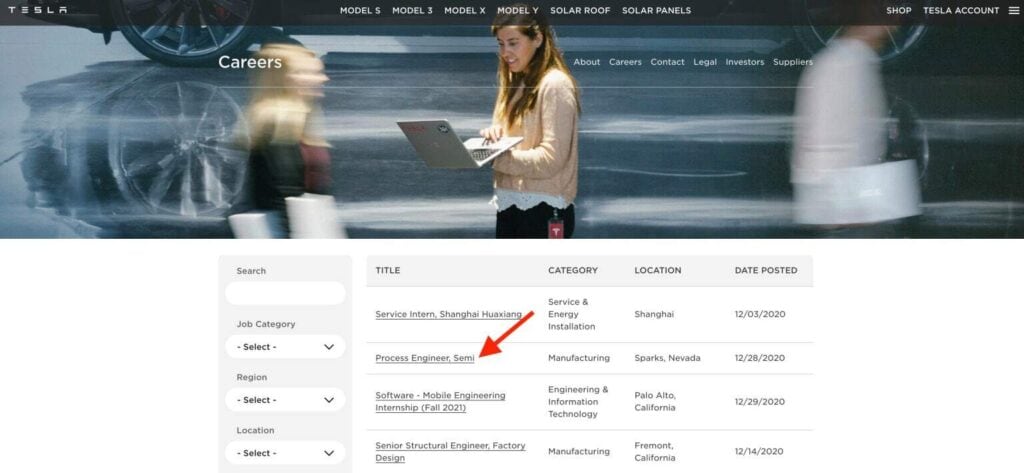Click the Fremont, California cell
1024x473 pixels.
tap(655, 451)
